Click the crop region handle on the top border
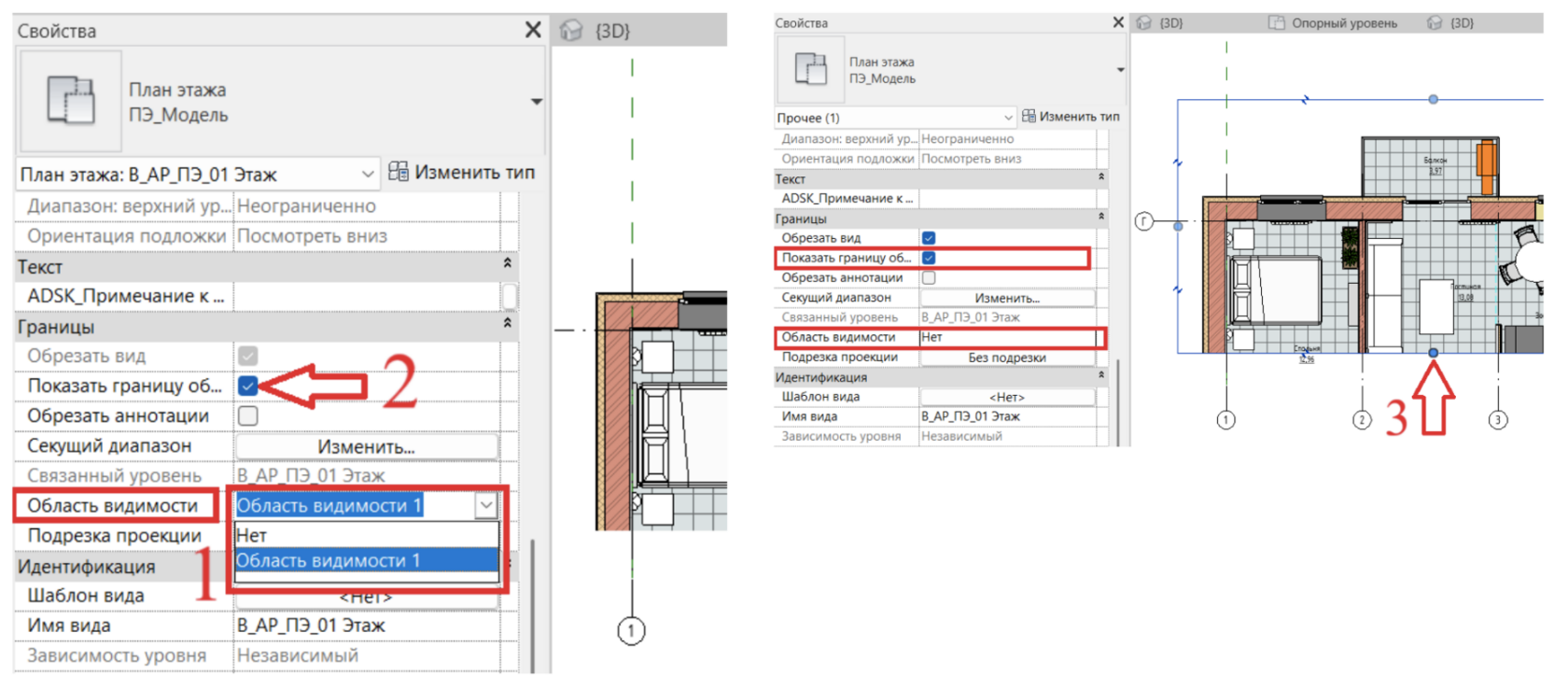The width and height of the screenshot is (1568, 688). (x=1434, y=99)
